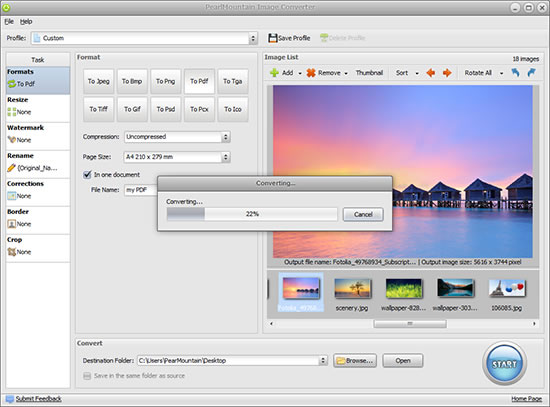The image size is (550, 407).
Task: Click the Task panel header
Action: point(38,60)
